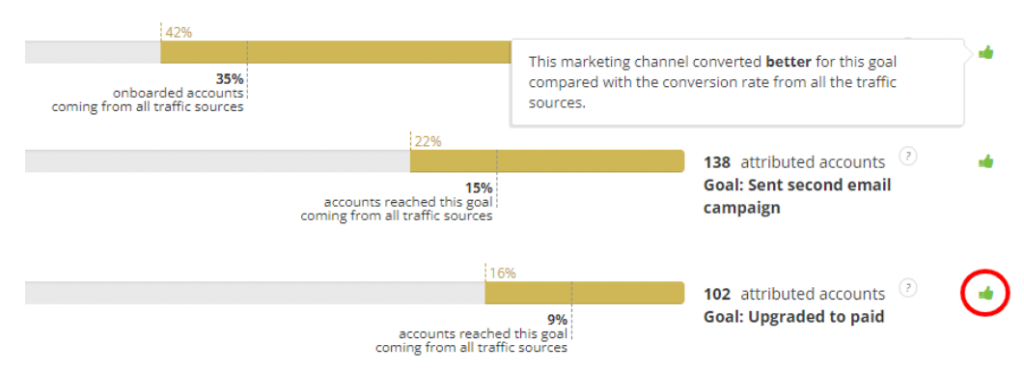Image resolution: width=1024 pixels, height=373 pixels.
Task: Click Goal: Sent second email campaign label
Action: point(797,197)
